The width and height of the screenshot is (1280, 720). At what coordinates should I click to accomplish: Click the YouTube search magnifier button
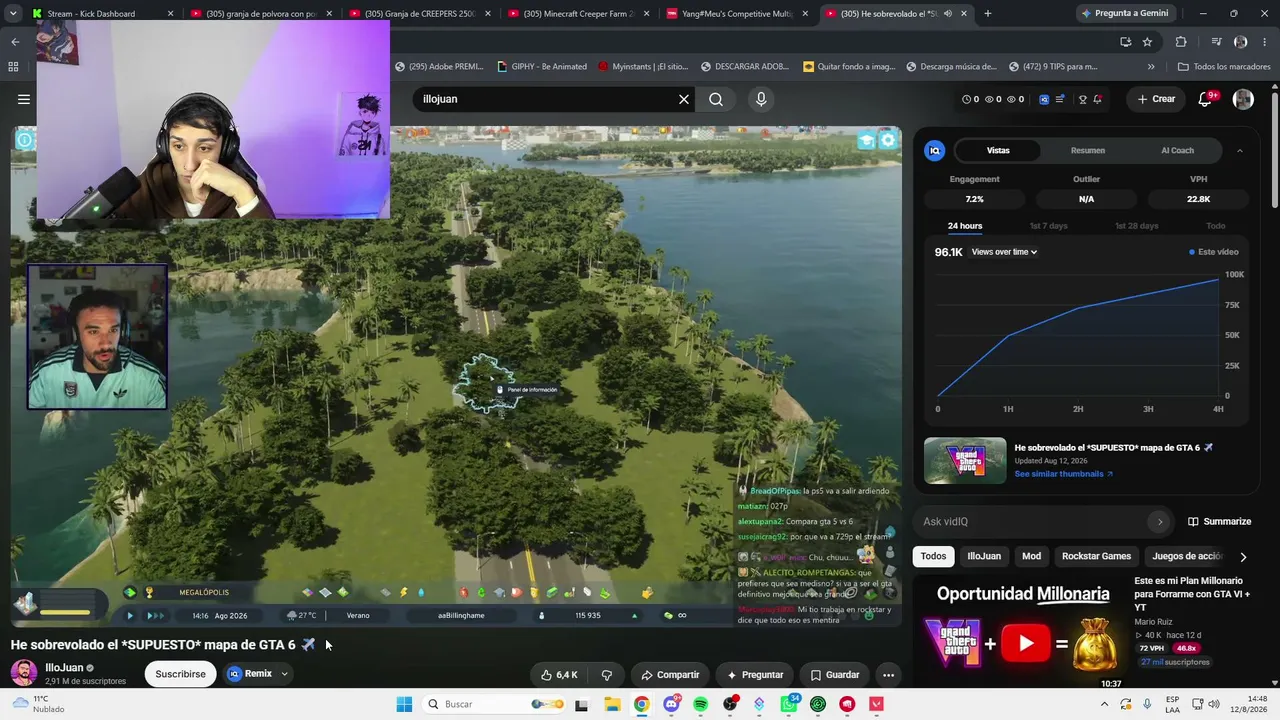716,99
